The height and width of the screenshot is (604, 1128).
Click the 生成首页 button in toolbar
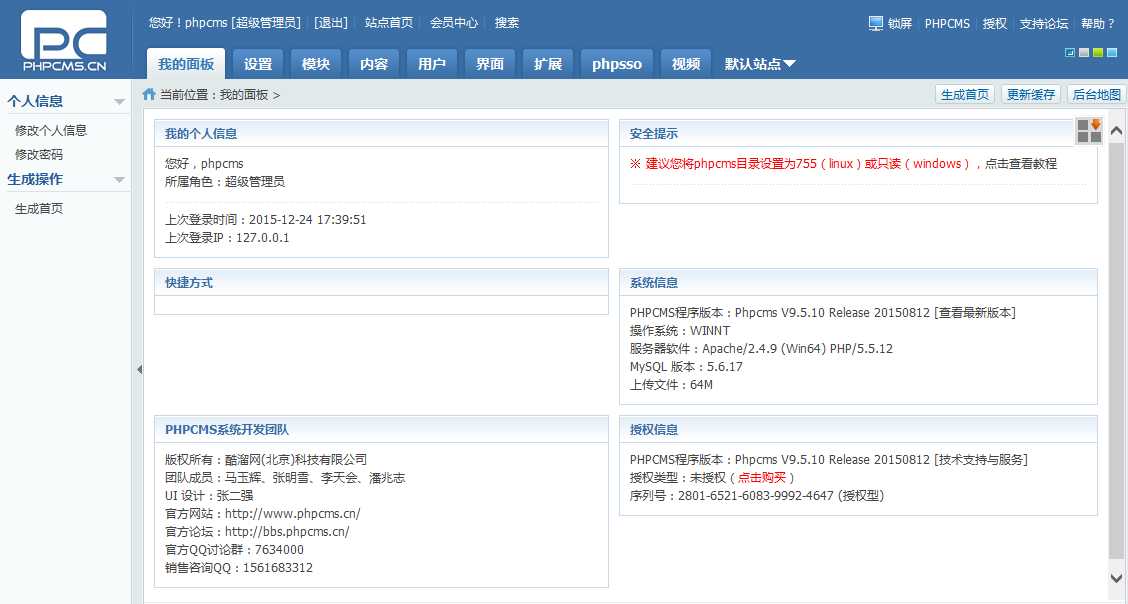click(965, 94)
